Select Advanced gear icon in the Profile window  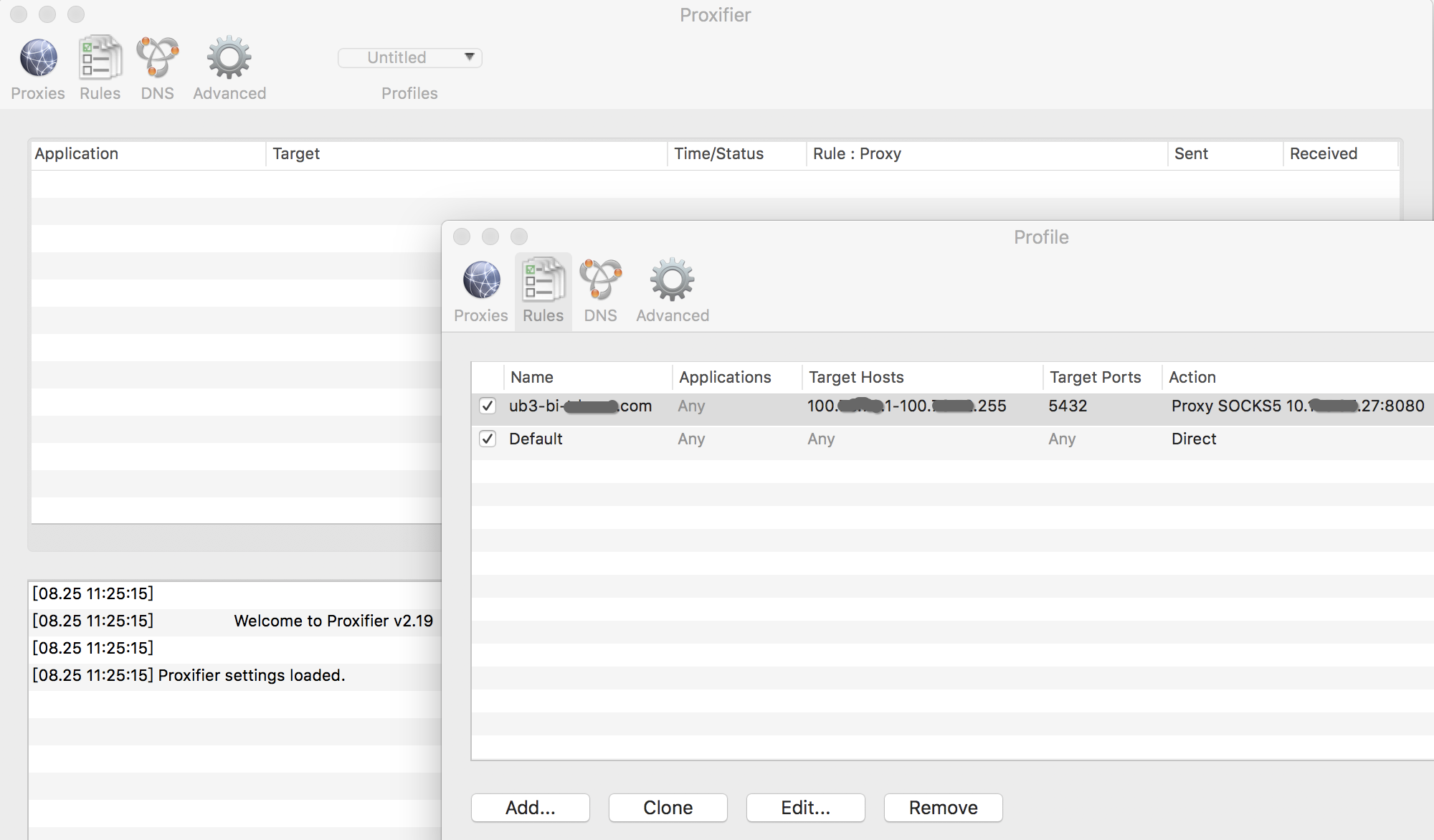tap(673, 292)
